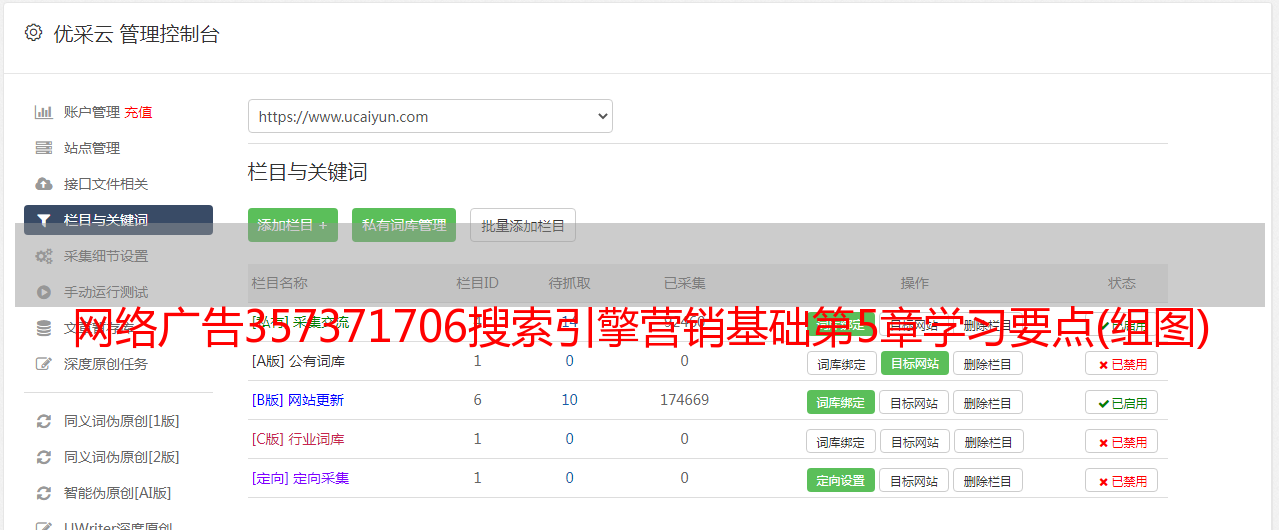Open 私有词库管理

[404, 225]
